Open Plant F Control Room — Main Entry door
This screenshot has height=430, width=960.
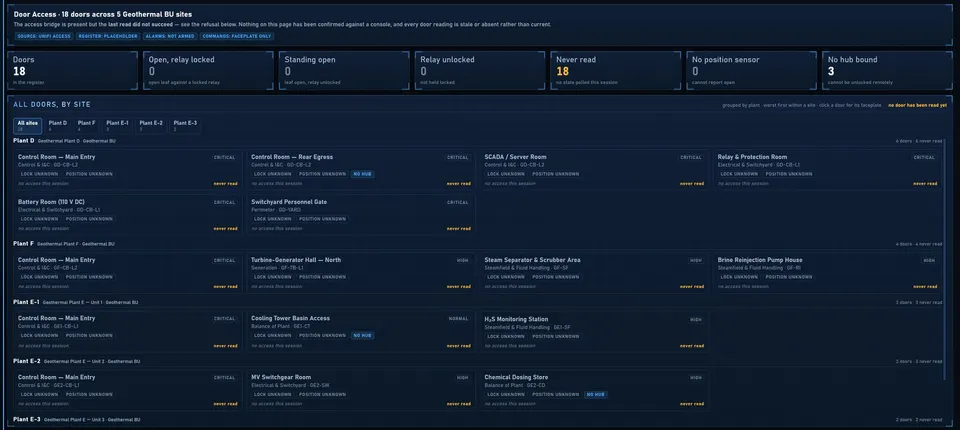pos(127,273)
